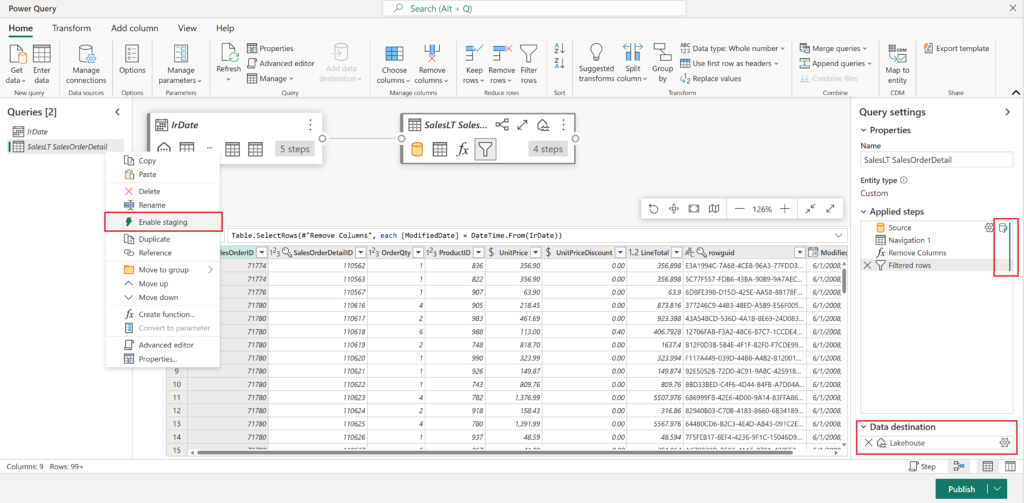Open query Properties in the ribbon
Image resolution: width=1024 pixels, height=503 pixels.
coord(270,48)
